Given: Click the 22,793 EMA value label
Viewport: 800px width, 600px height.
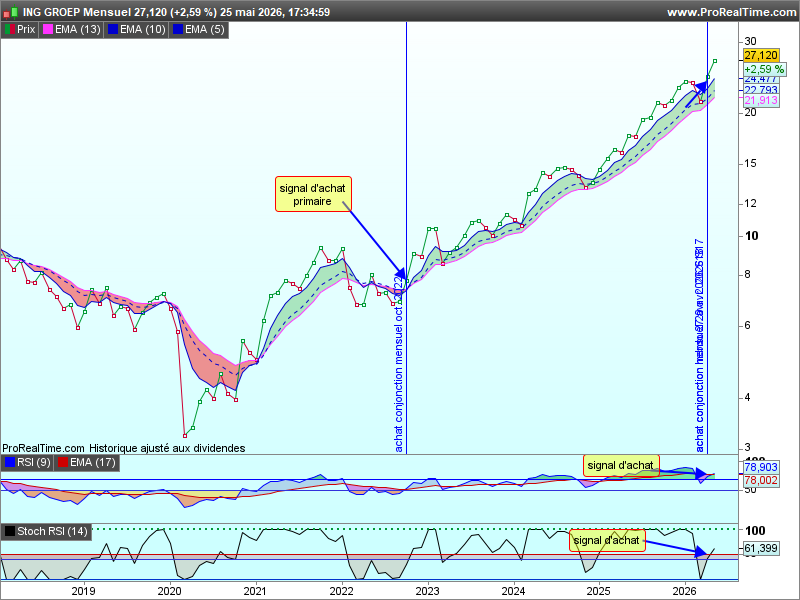Looking at the screenshot, I should click(761, 90).
